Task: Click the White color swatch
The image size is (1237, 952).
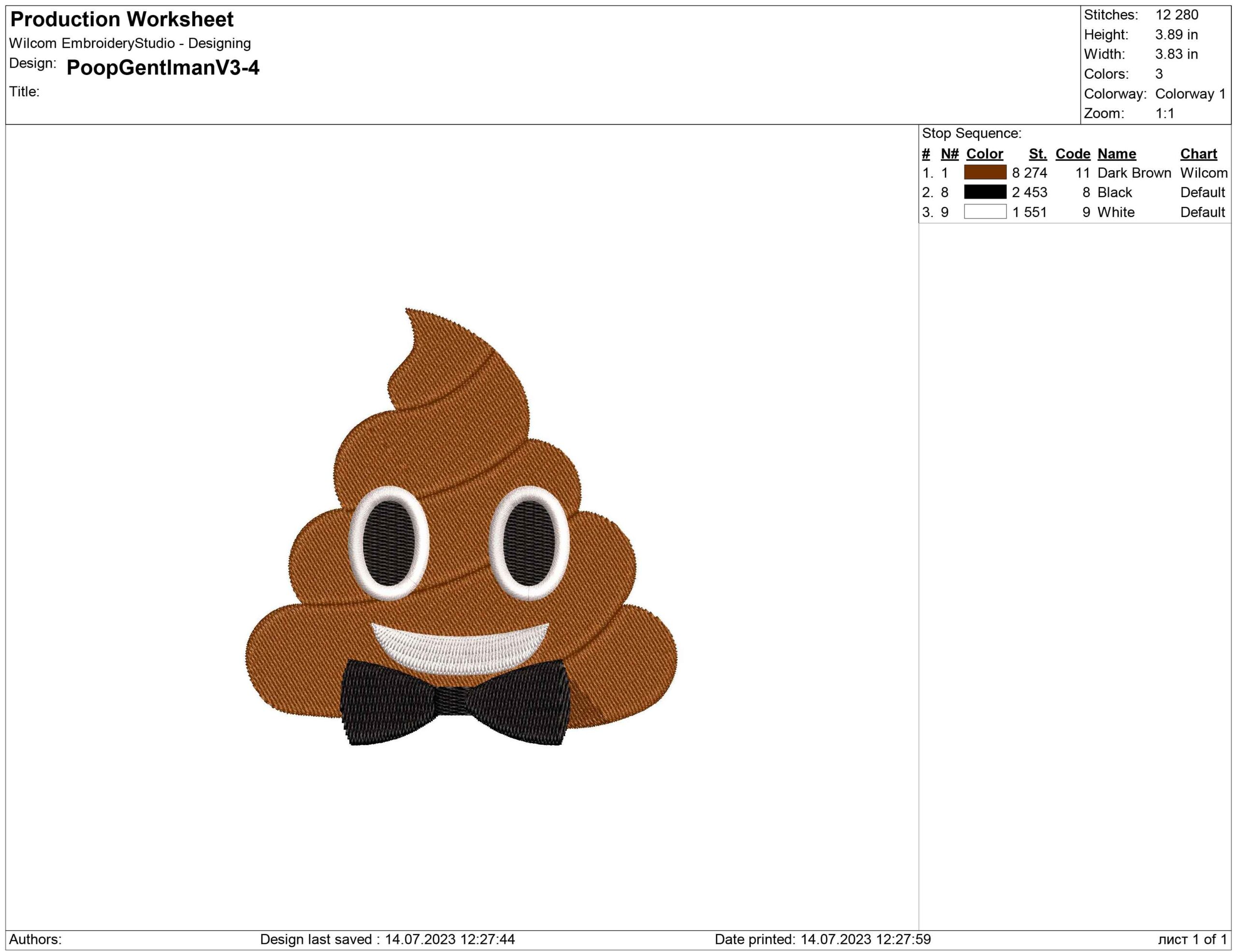Action: [x=985, y=212]
